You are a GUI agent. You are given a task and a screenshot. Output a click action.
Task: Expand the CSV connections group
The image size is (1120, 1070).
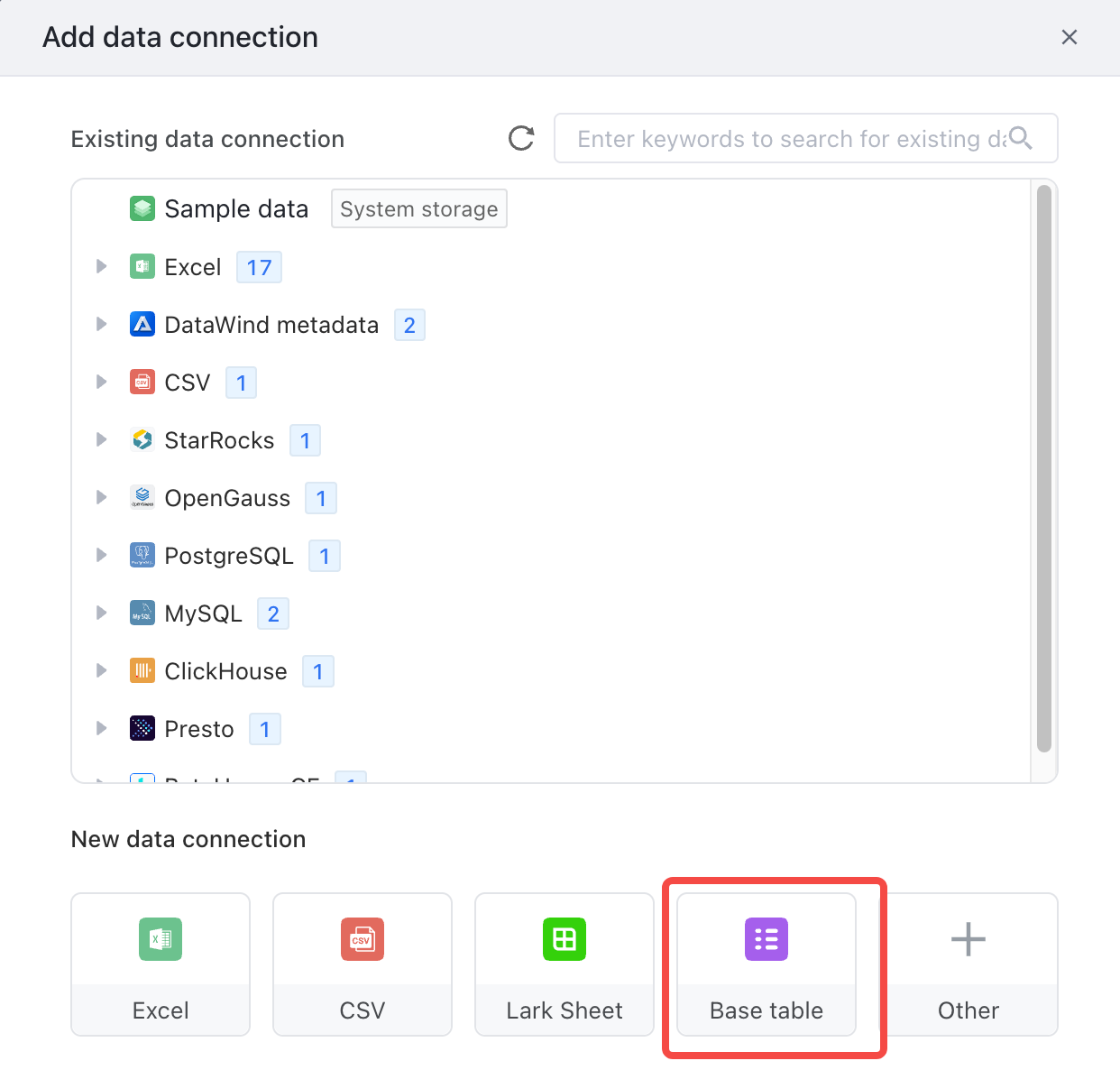(101, 382)
